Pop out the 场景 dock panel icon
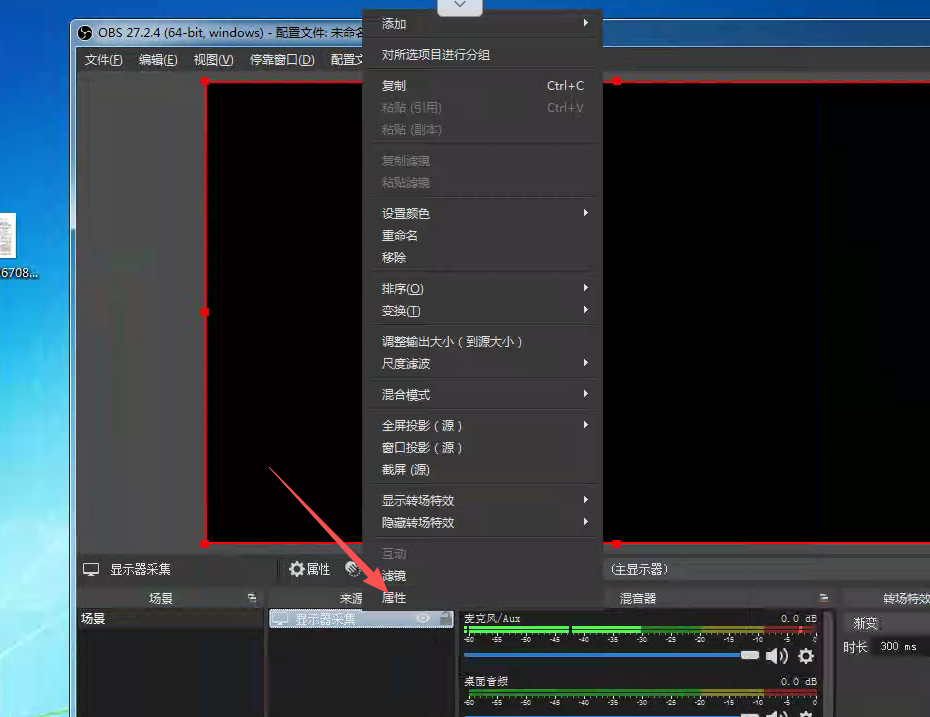Screen dimensions: 930x717 (252, 598)
